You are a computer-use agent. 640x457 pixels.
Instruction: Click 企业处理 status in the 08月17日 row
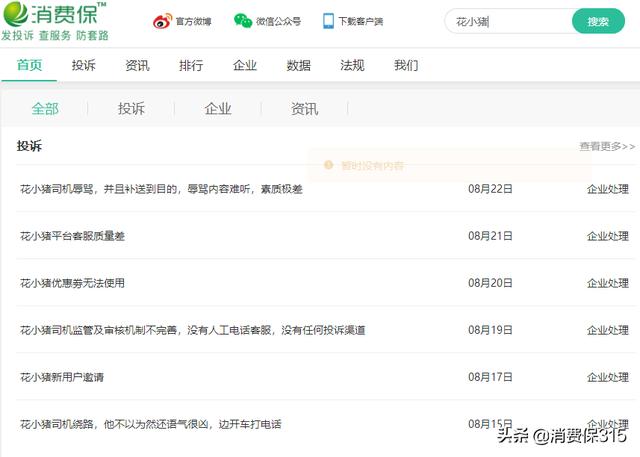(x=608, y=377)
